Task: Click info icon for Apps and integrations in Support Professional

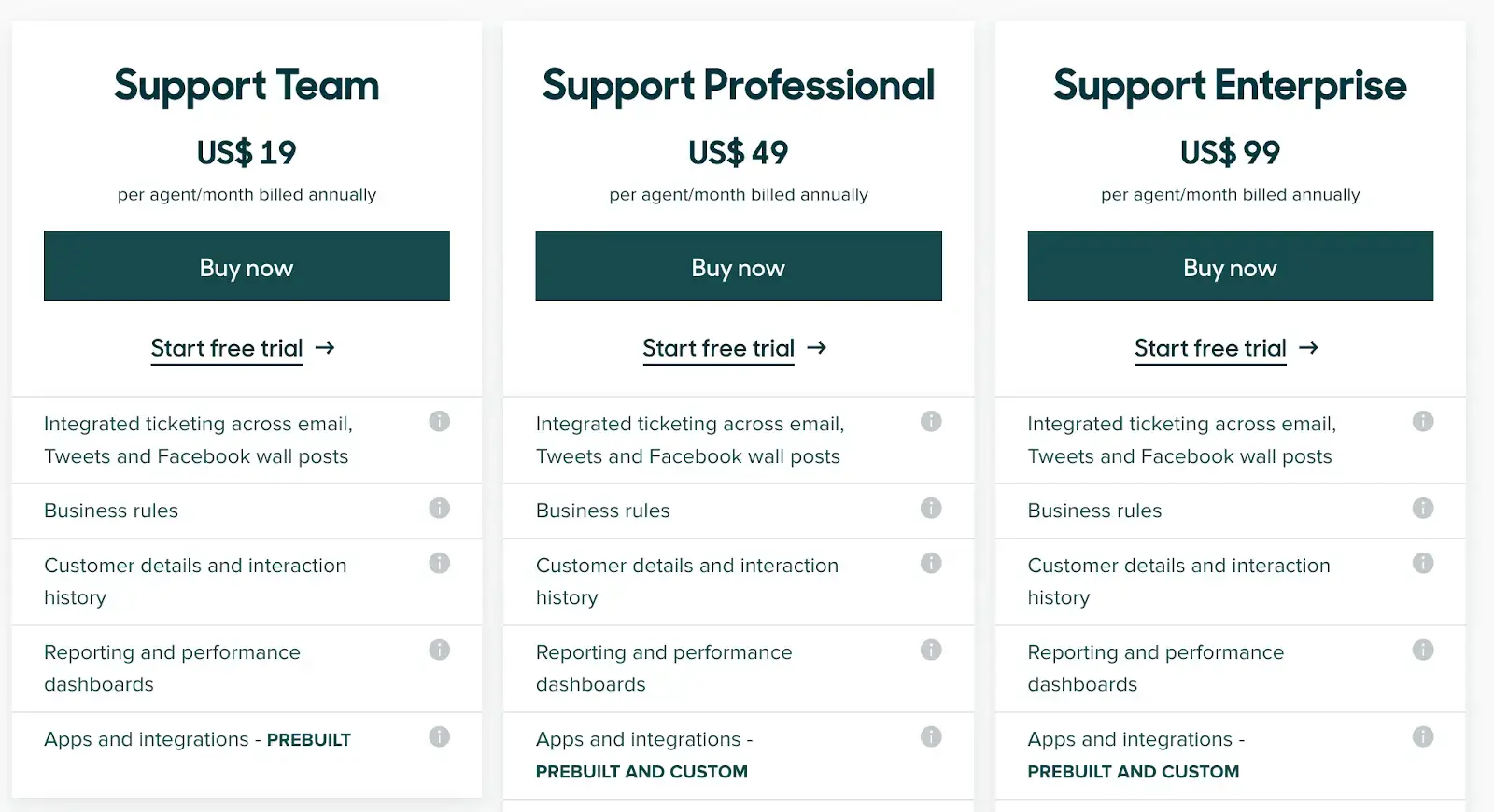Action: point(931,736)
